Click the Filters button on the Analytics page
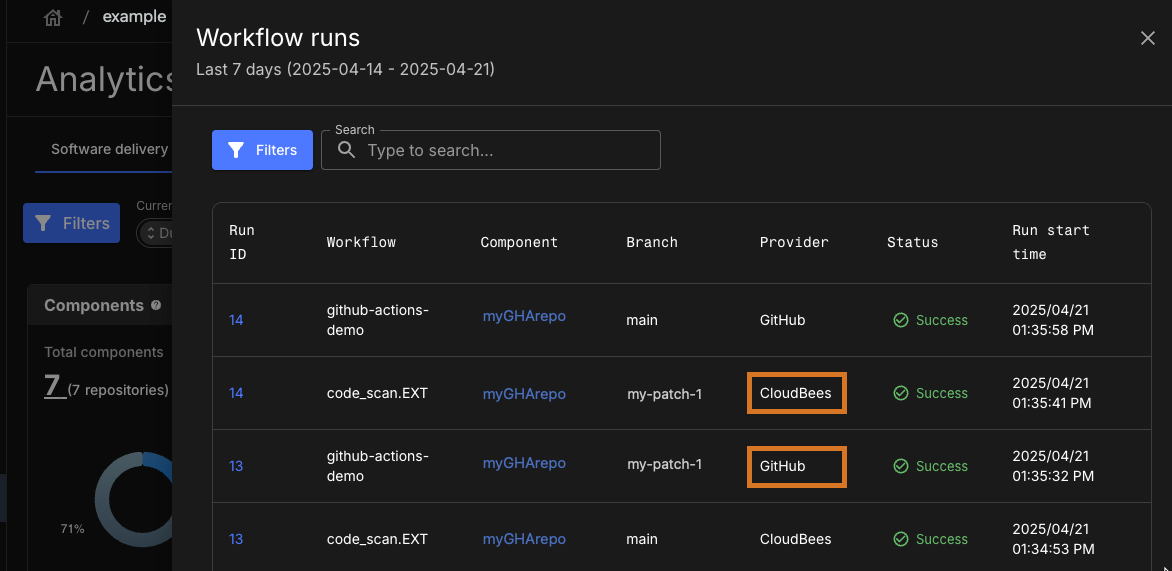The height and width of the screenshot is (571, 1172). [x=72, y=223]
